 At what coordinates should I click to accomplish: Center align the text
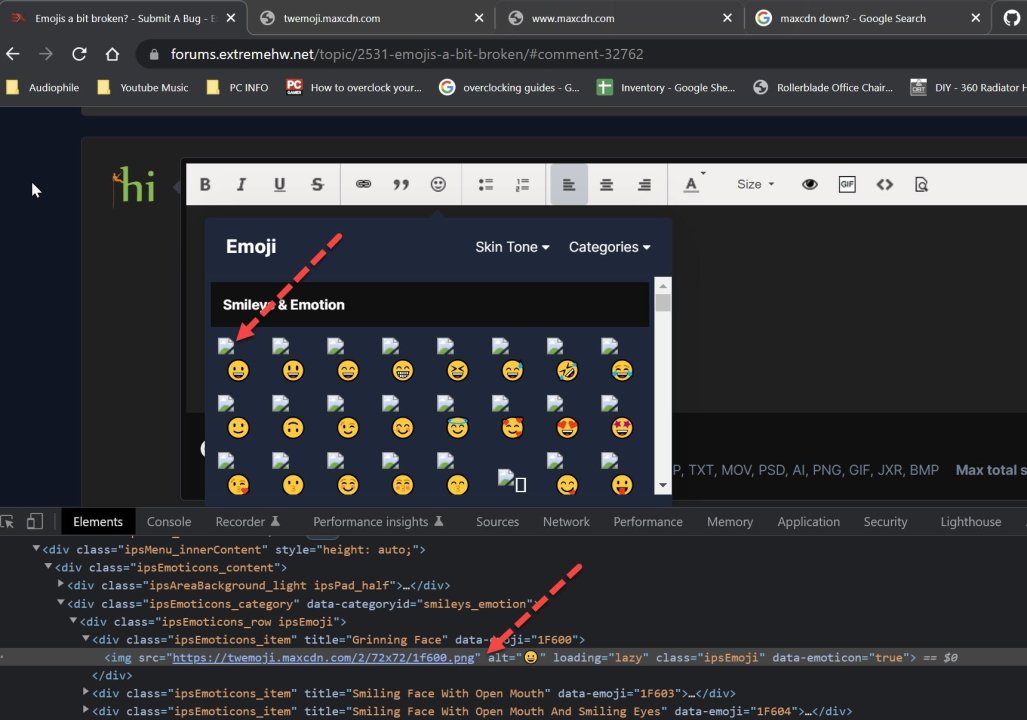(606, 185)
